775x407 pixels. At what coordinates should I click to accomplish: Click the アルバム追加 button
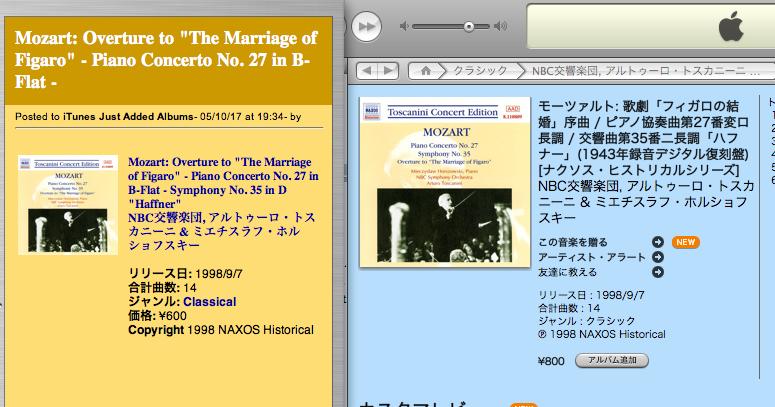(x=612, y=361)
